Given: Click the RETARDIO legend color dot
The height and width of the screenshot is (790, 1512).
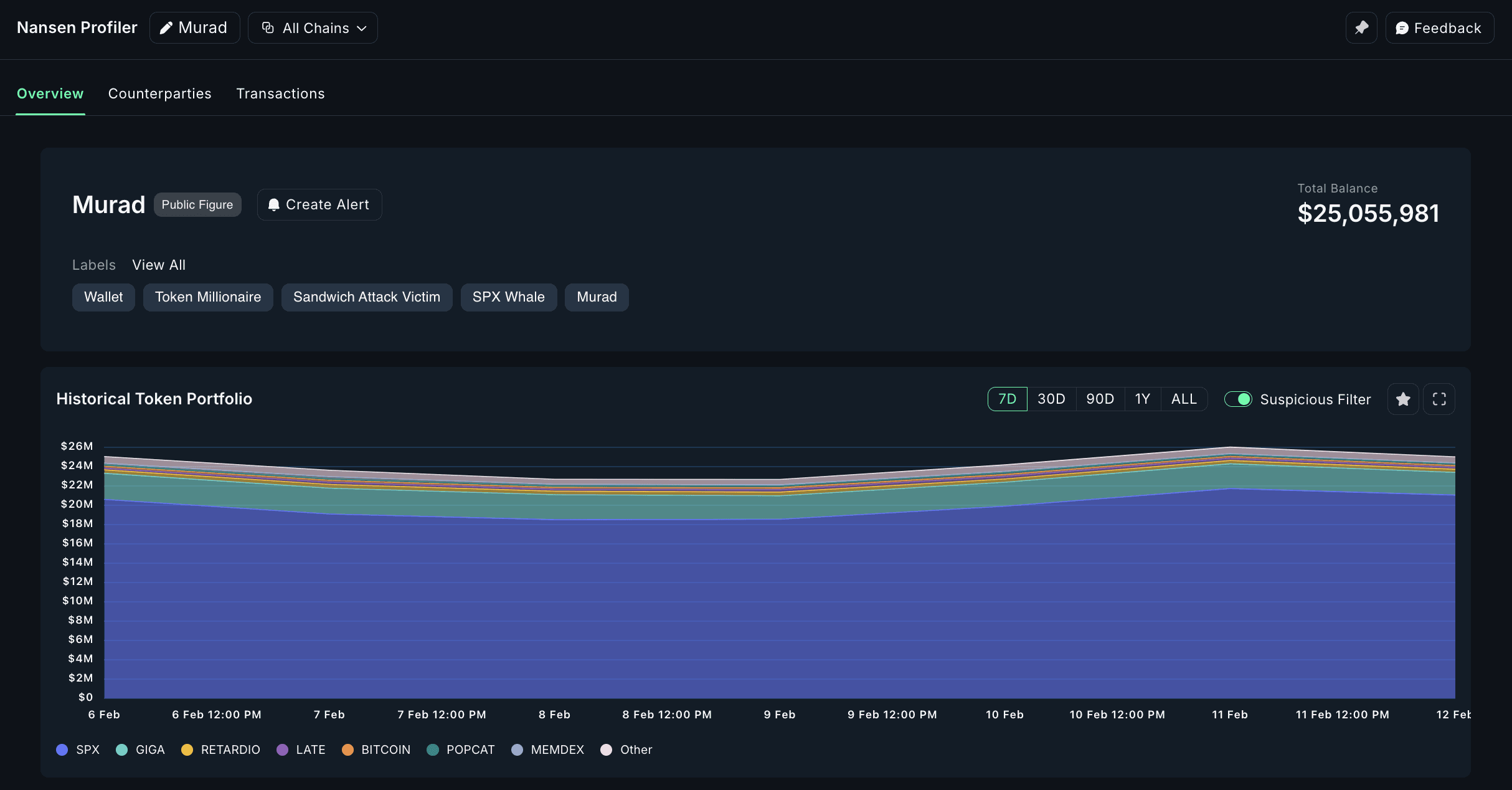Looking at the screenshot, I should [x=187, y=750].
